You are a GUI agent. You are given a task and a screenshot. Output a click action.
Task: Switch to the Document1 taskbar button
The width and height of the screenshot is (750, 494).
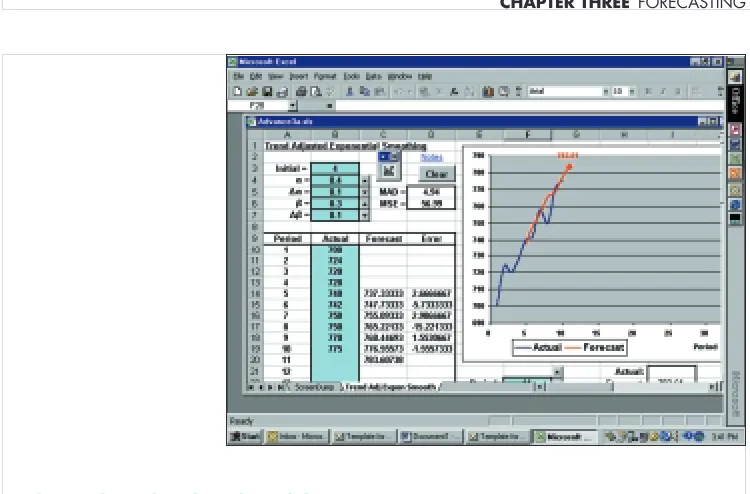pos(430,437)
